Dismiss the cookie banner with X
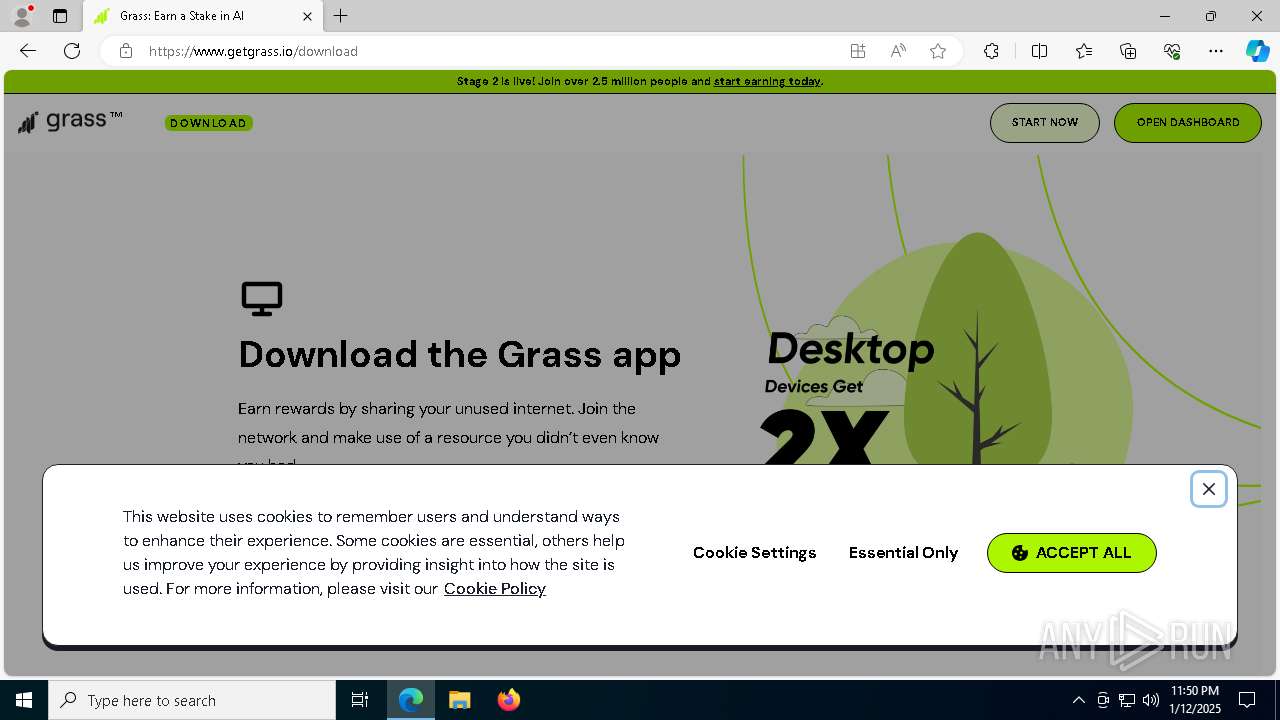This screenshot has height=720, width=1280. pos(1209,489)
